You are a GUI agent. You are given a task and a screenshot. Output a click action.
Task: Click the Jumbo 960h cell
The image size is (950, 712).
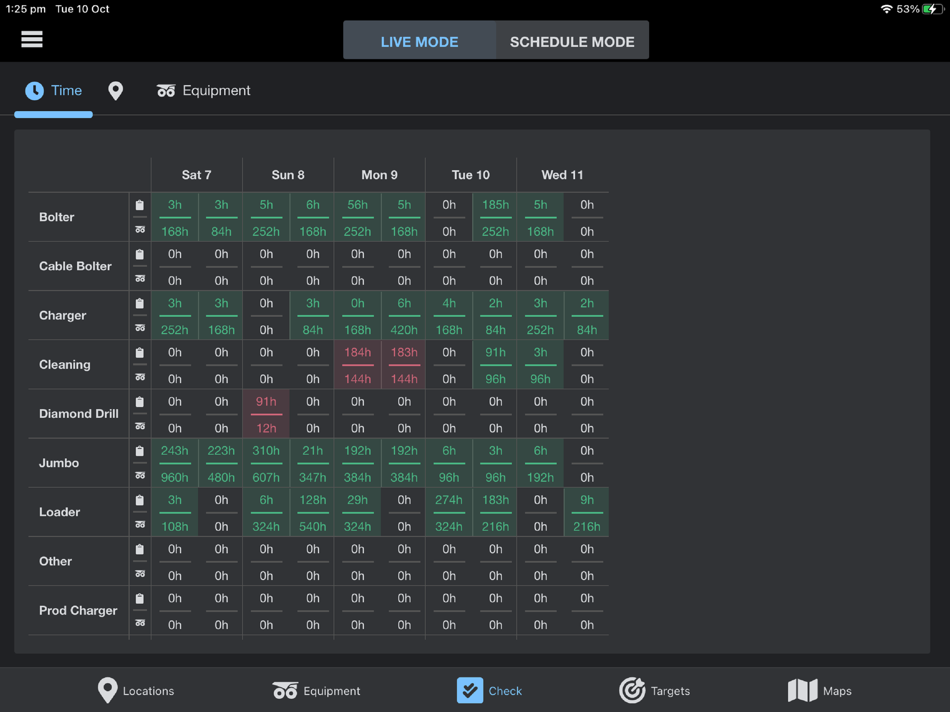(174, 477)
